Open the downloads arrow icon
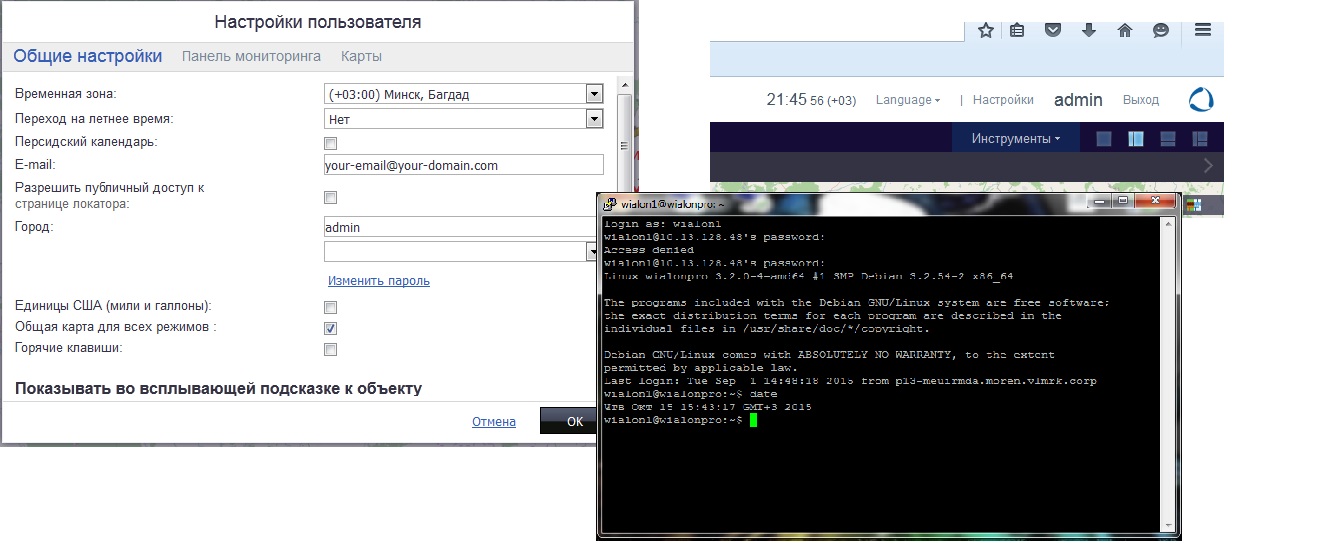Image resolution: width=1342 pixels, height=543 pixels. pos(1089,30)
